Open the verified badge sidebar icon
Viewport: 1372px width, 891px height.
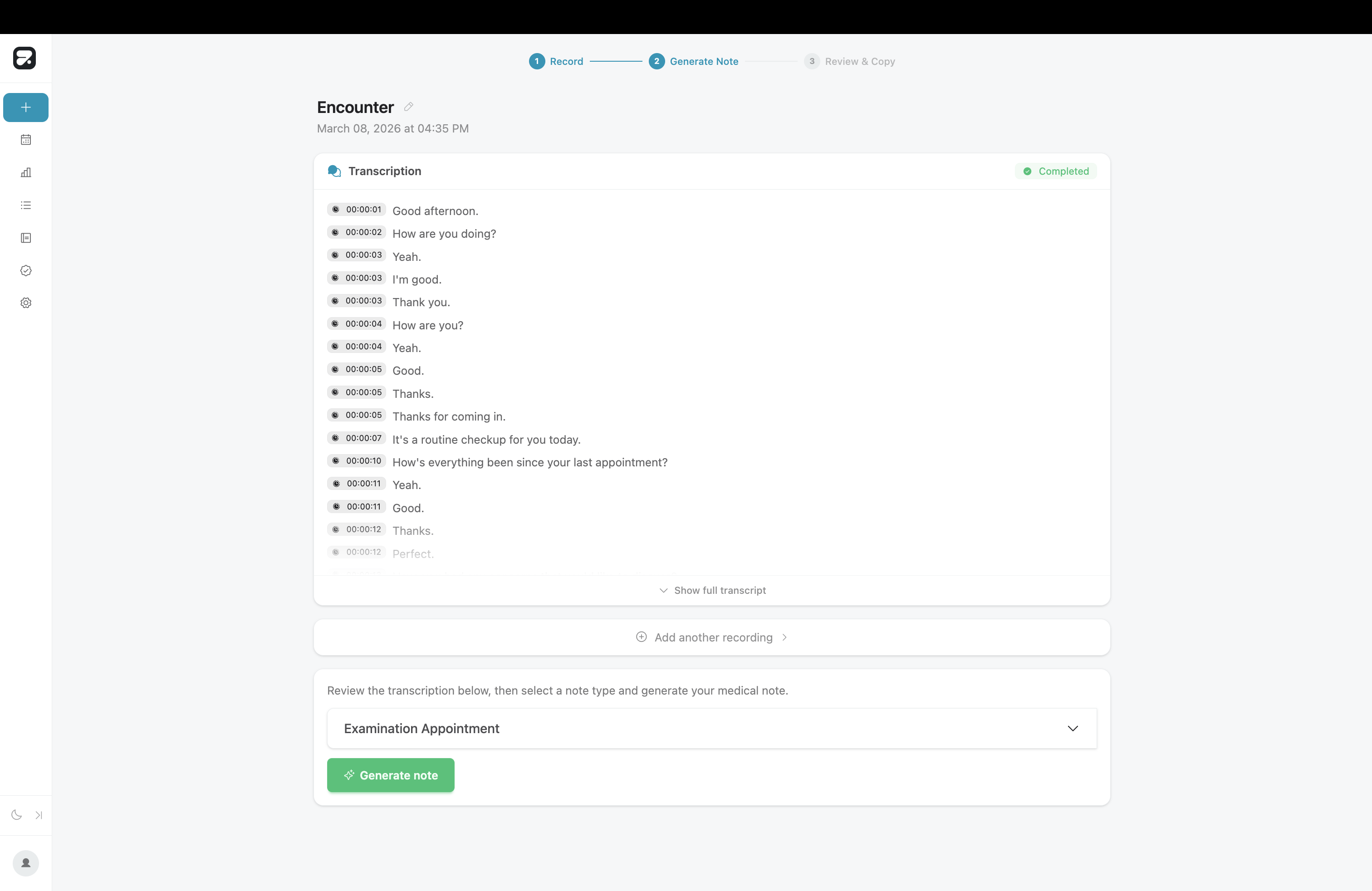[26, 270]
